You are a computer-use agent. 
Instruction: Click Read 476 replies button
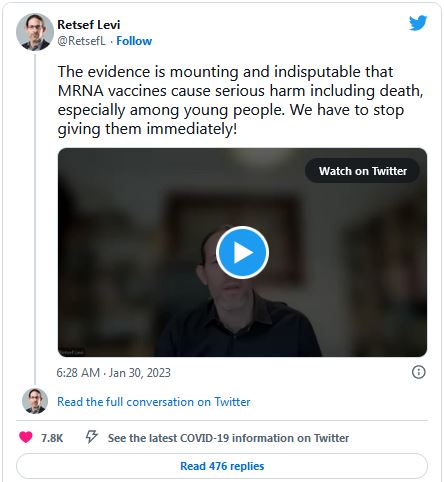click(x=222, y=466)
